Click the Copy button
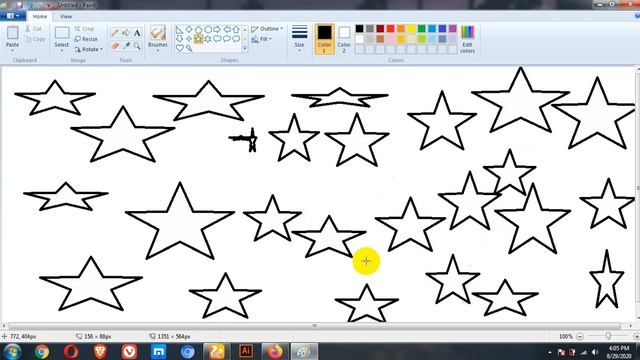The height and width of the screenshot is (360, 640). (35, 39)
